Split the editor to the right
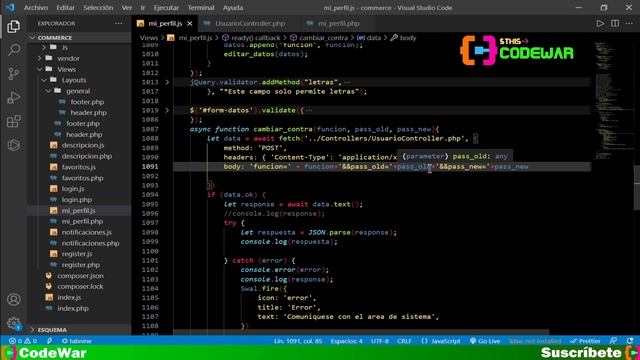The height and width of the screenshot is (360, 640). click(x=615, y=24)
